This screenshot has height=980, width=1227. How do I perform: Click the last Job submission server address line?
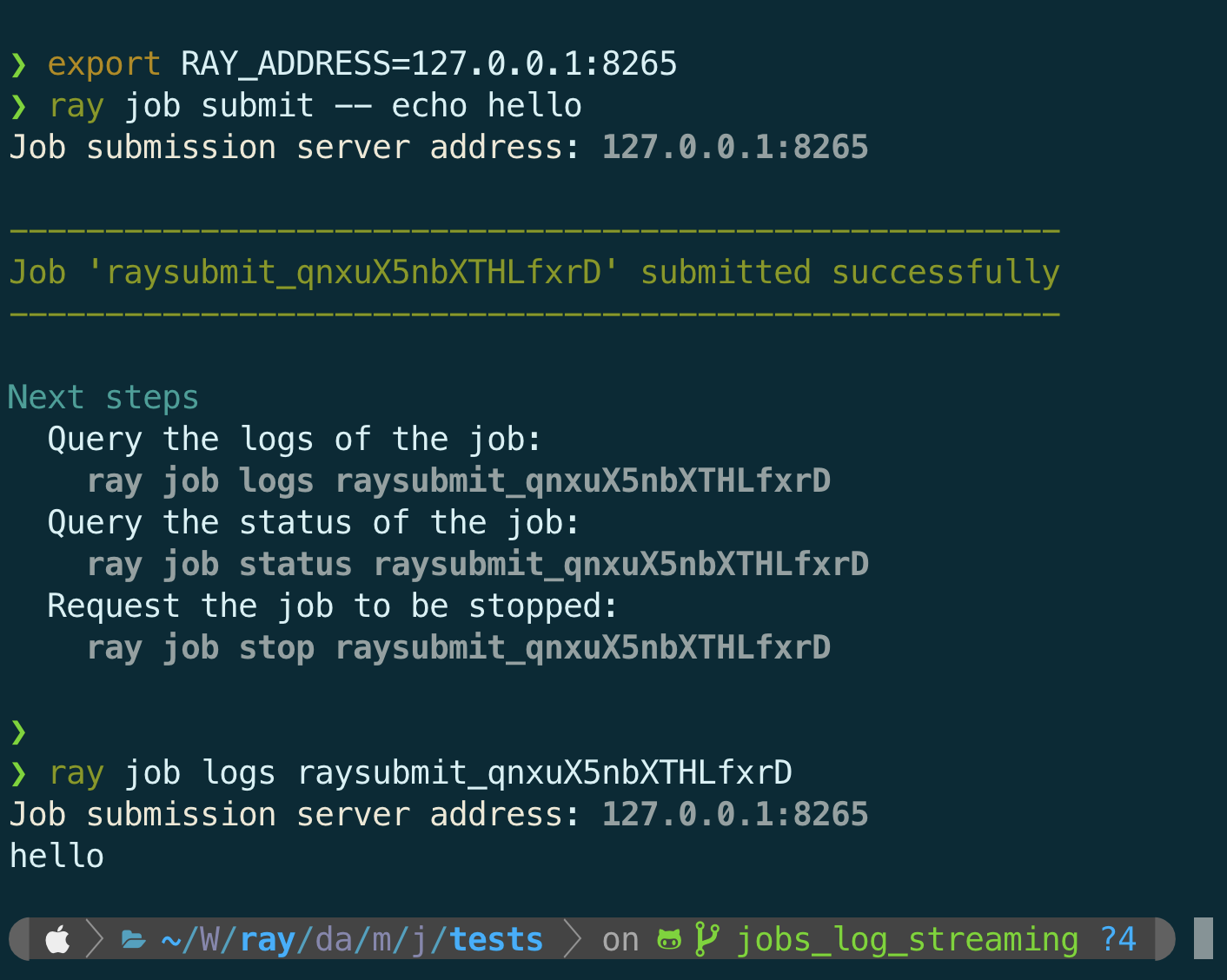(439, 814)
